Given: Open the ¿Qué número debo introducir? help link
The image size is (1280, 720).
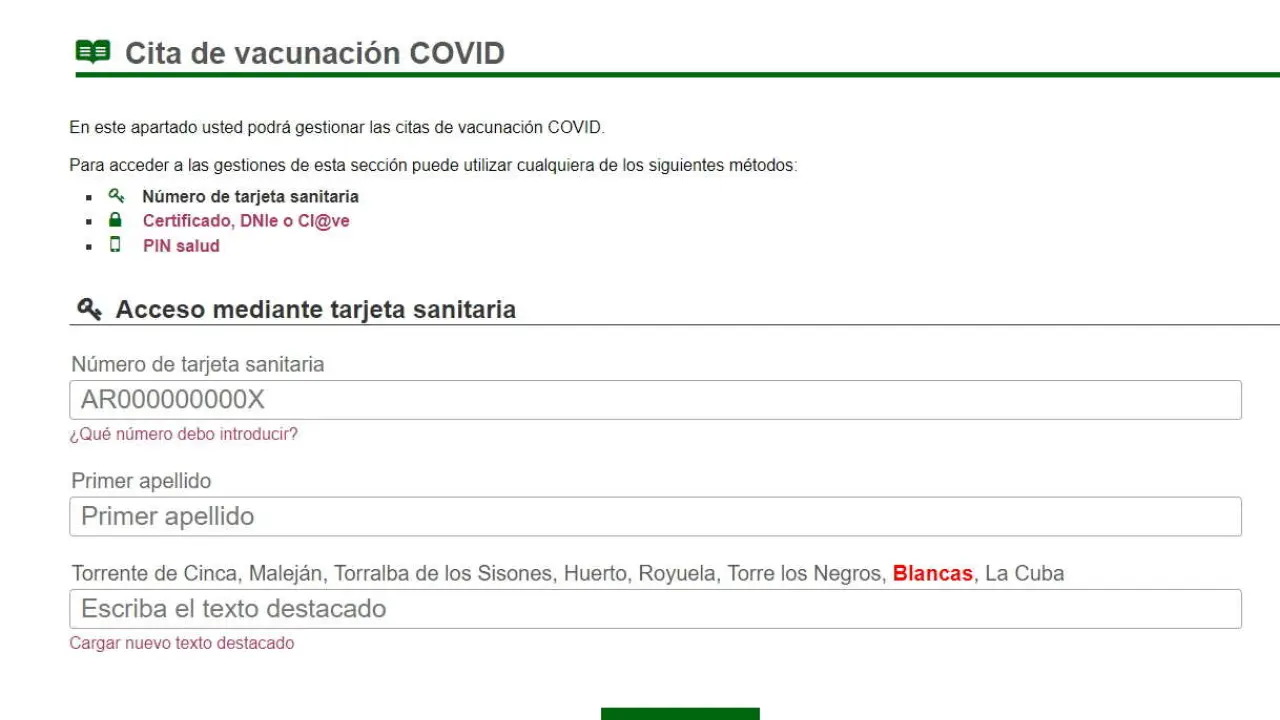Looking at the screenshot, I should point(183,434).
